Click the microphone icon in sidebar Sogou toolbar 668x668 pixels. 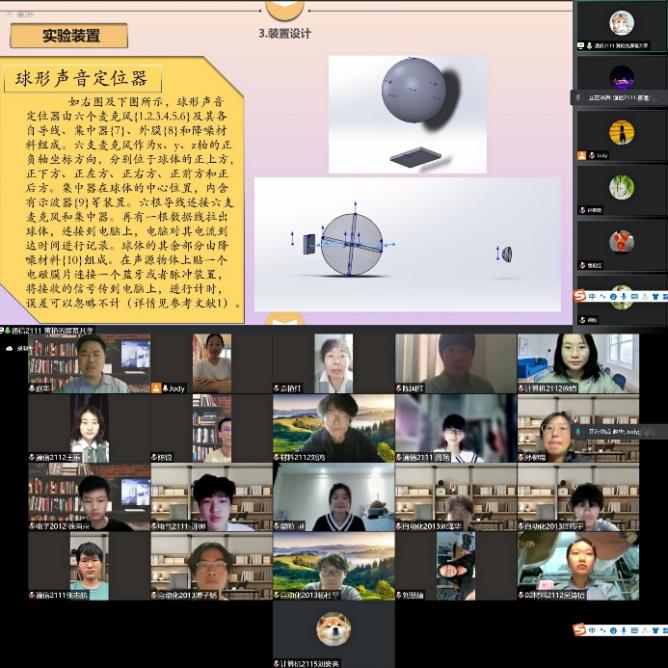point(622,297)
